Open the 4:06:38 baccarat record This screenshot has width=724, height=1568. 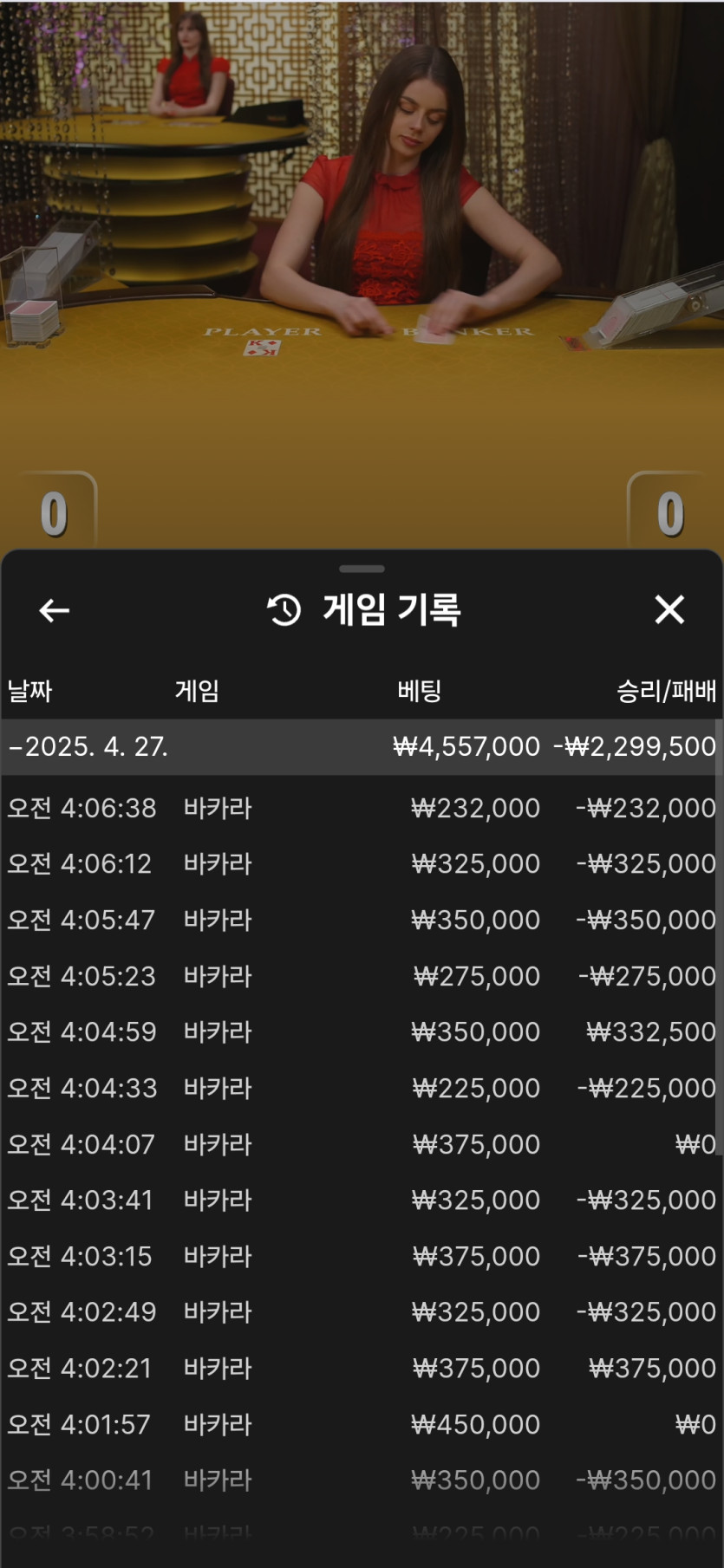pos(362,808)
